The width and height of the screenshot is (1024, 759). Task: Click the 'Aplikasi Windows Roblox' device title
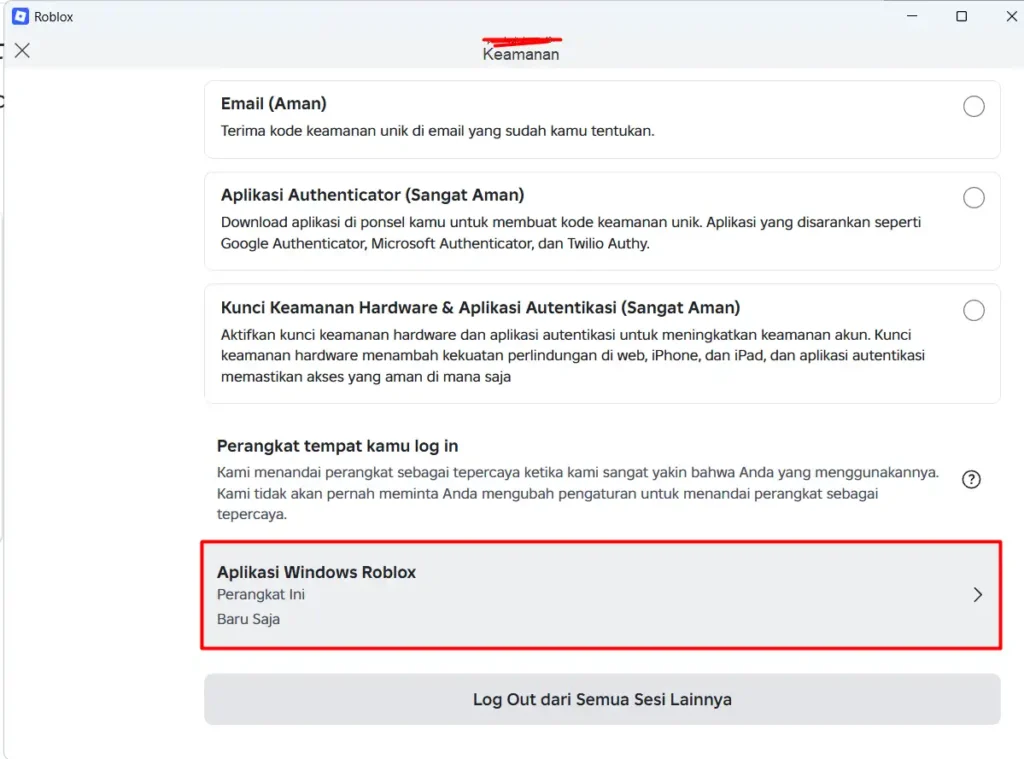click(316, 572)
